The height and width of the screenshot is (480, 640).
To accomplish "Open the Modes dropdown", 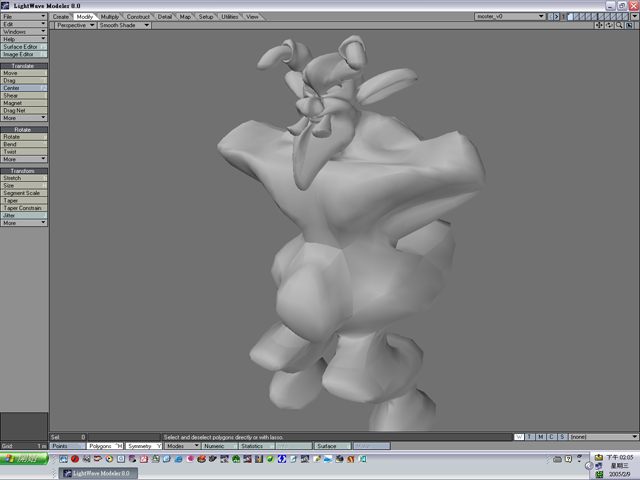I will 182,446.
